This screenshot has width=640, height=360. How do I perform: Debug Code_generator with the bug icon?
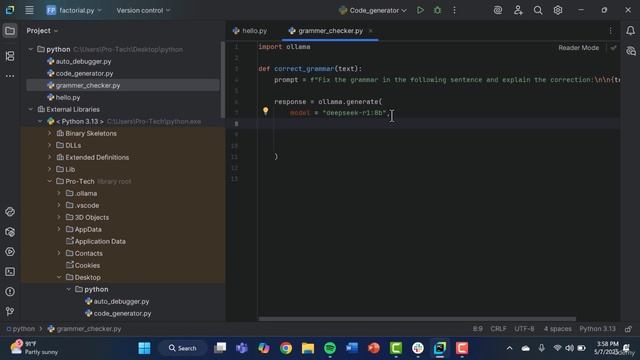click(437, 10)
